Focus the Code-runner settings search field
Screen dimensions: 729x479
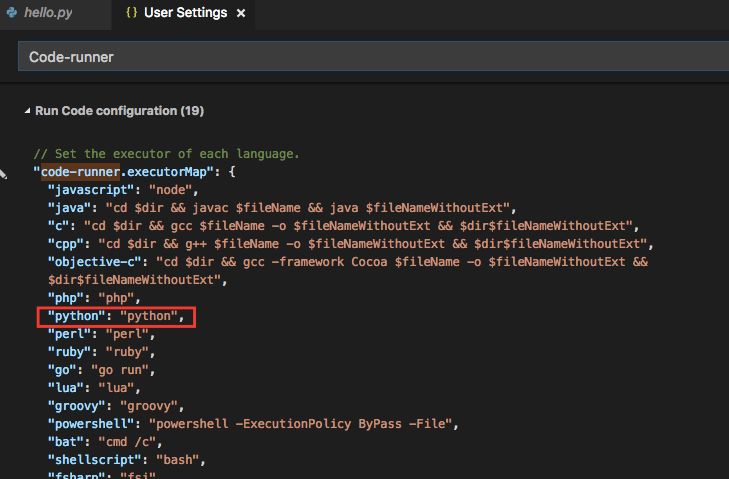pos(373,57)
